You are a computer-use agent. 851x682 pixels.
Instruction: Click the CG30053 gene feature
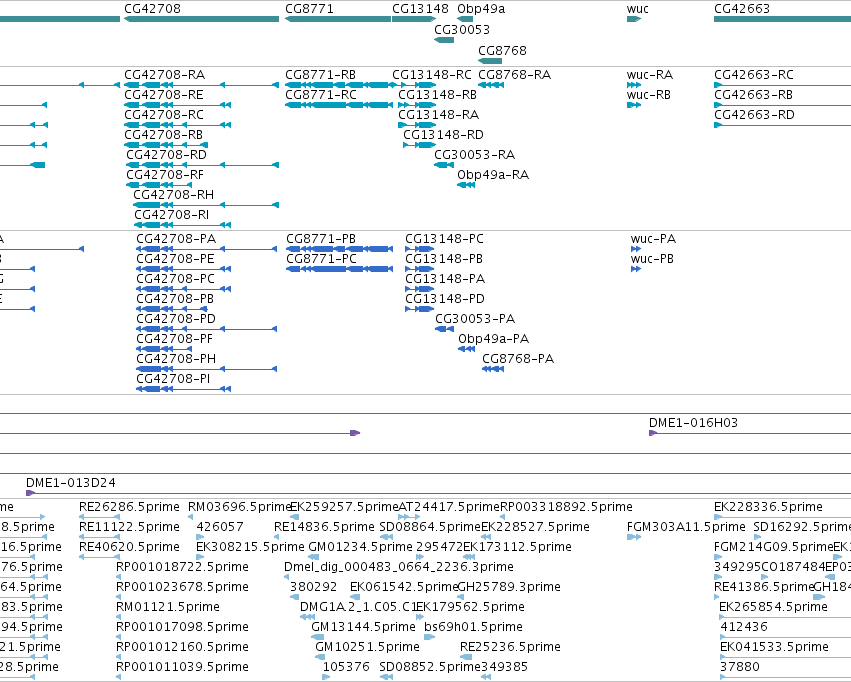click(x=444, y=40)
